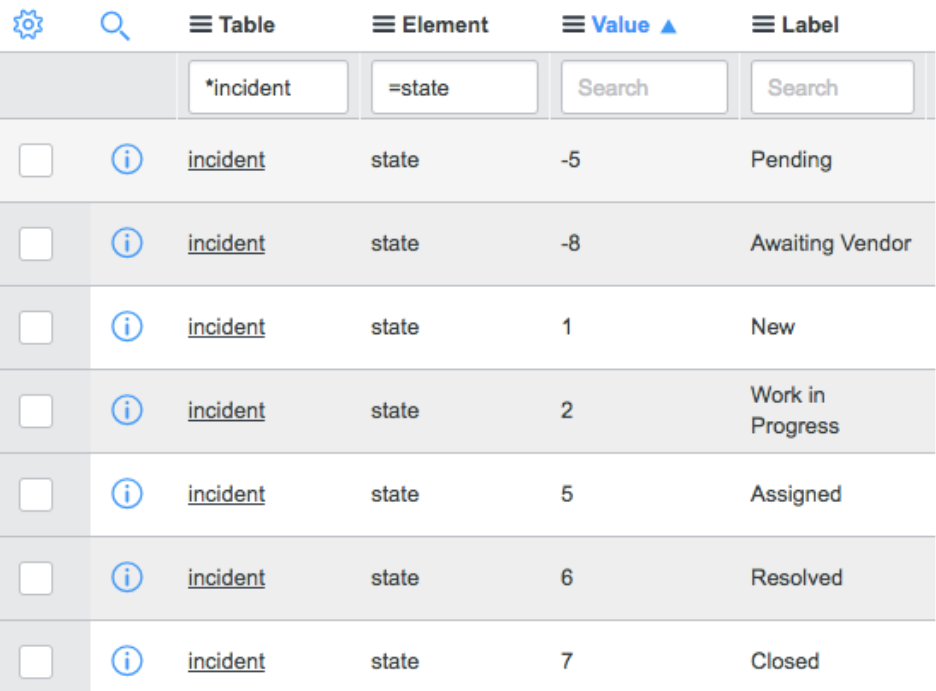Viewport: 936px width, 691px height.
Task: Click info icon beside Awaiting Vendor row
Action: [127, 243]
